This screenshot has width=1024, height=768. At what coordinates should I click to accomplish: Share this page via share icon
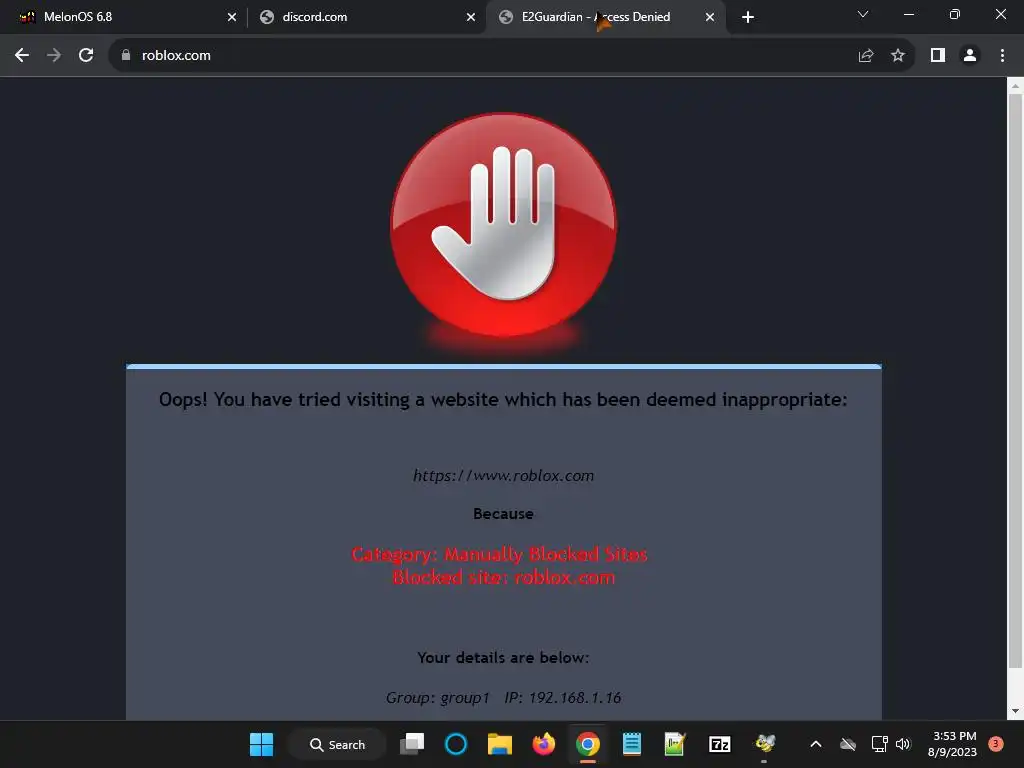point(866,56)
